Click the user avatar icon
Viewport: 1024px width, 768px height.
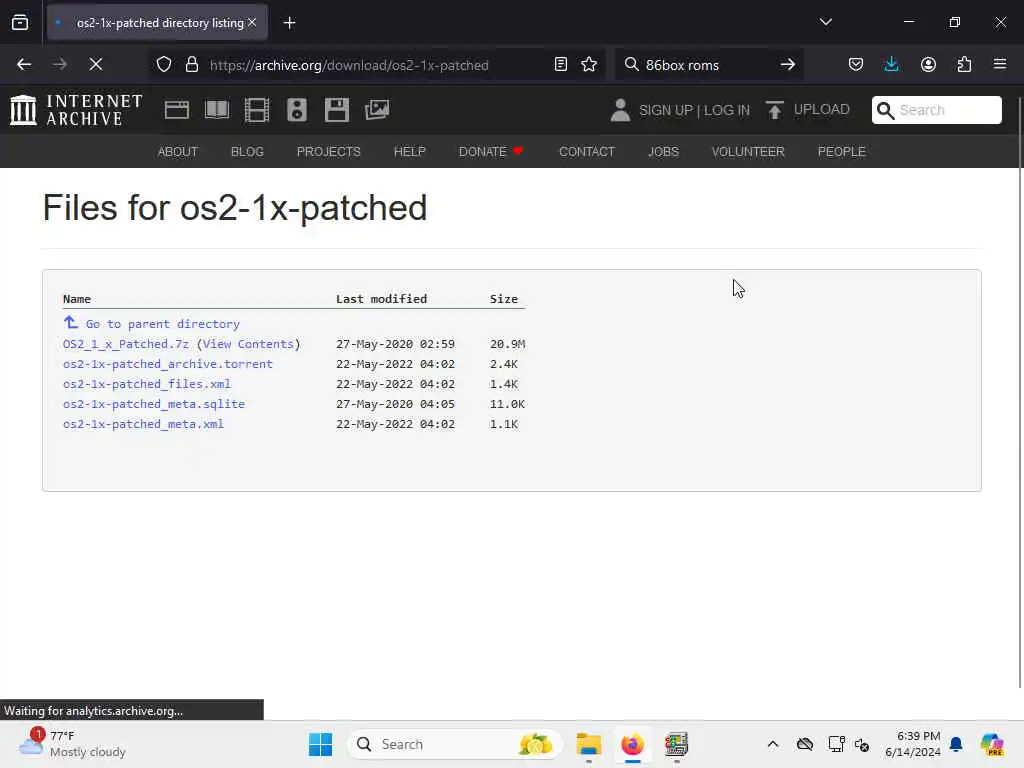tap(620, 110)
